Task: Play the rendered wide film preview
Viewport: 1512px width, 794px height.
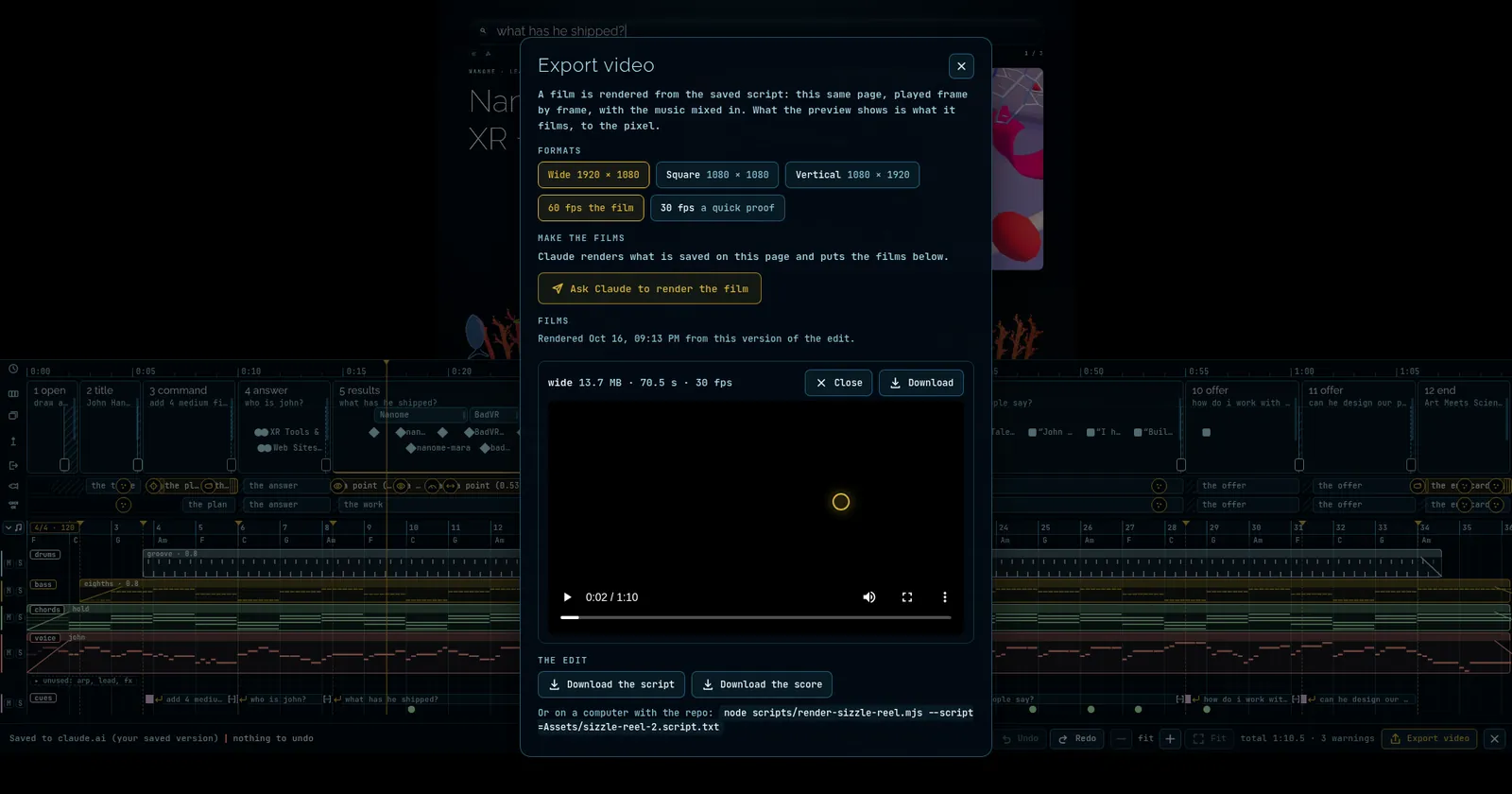Action: pyautogui.click(x=567, y=597)
